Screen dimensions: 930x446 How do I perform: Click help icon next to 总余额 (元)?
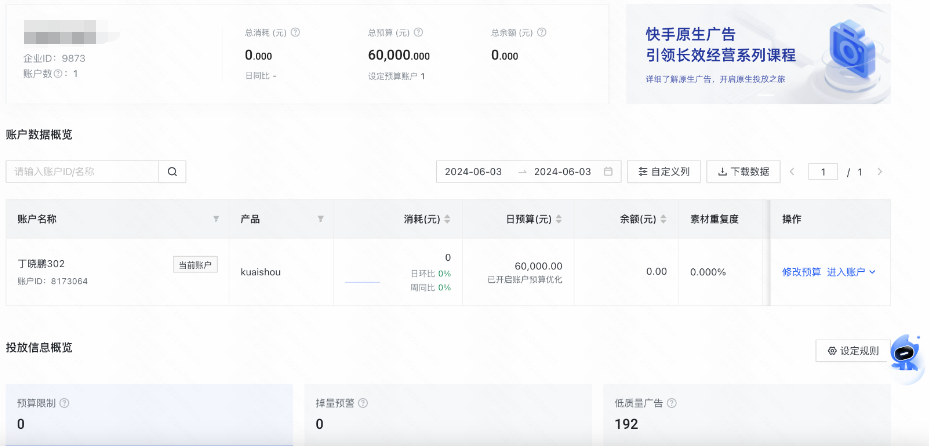(542, 33)
